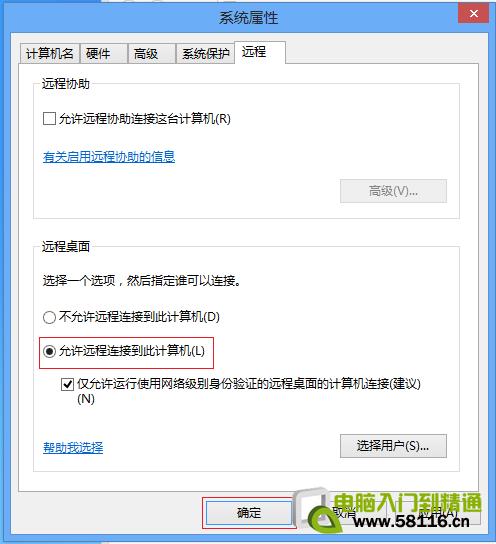496x544 pixels.
Task: Click the 选择用户(S)... button
Action: tap(393, 446)
